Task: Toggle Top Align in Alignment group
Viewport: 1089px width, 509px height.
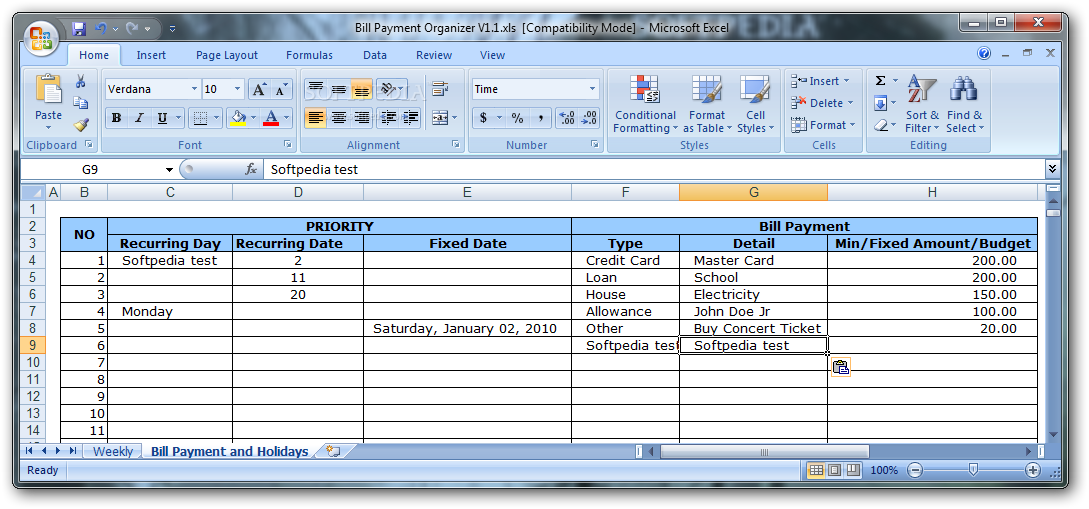Action: click(x=316, y=89)
